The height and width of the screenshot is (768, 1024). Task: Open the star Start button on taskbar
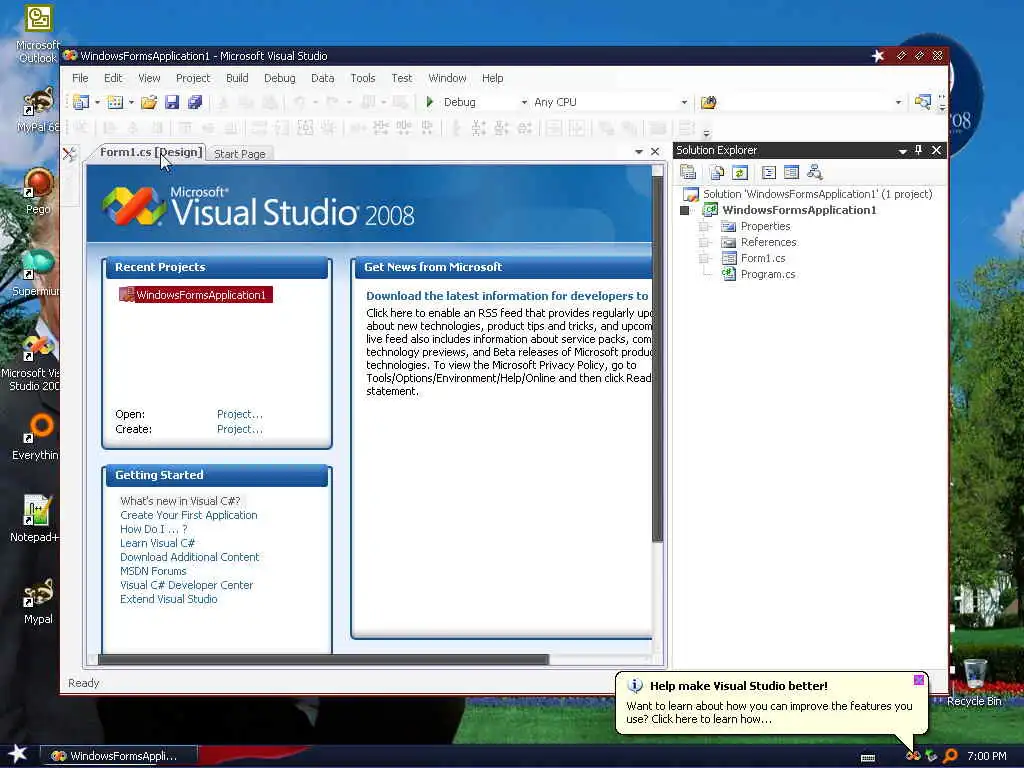click(18, 755)
